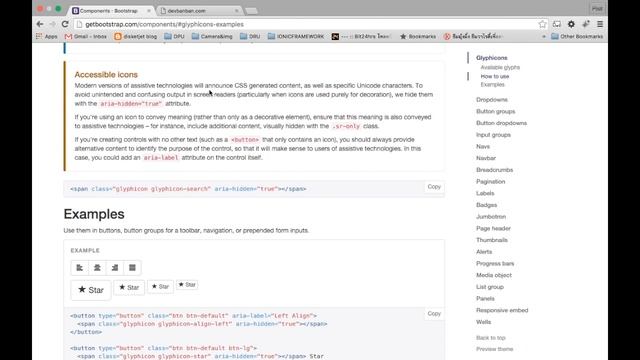
Task: Jump to Available glyphs sidebar link
Action: pyautogui.click(x=500, y=67)
